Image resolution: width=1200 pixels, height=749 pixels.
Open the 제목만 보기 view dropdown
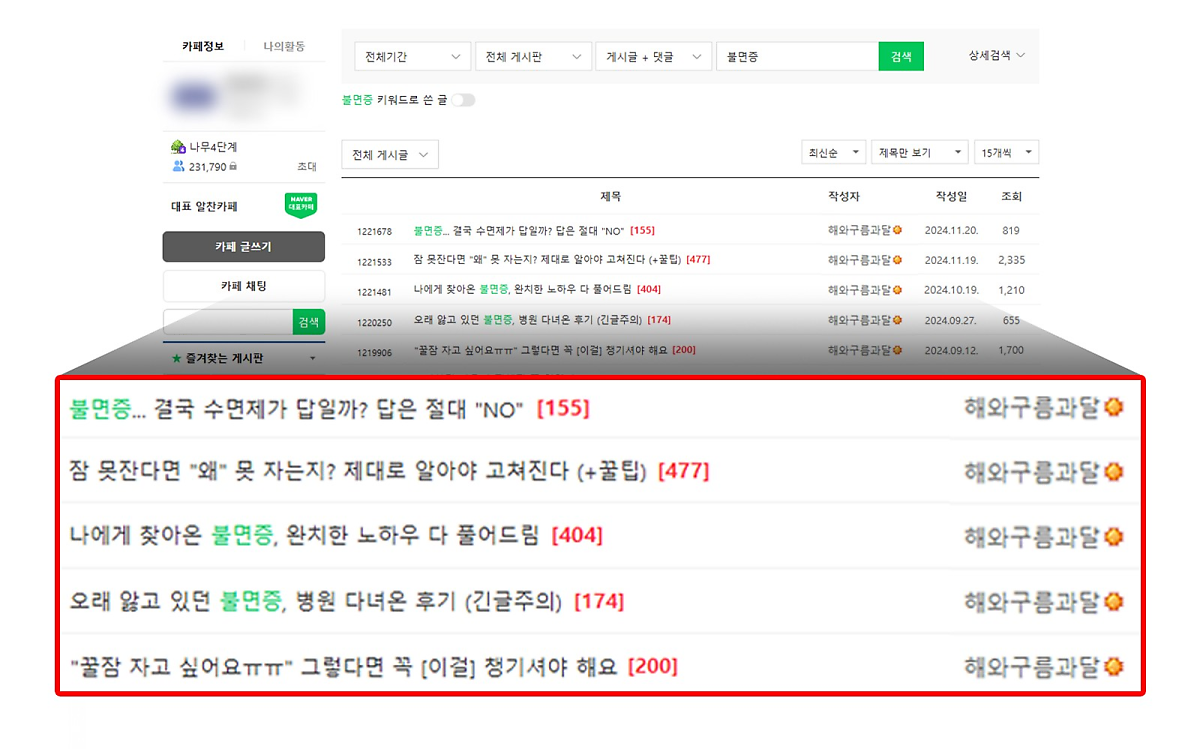(x=920, y=153)
